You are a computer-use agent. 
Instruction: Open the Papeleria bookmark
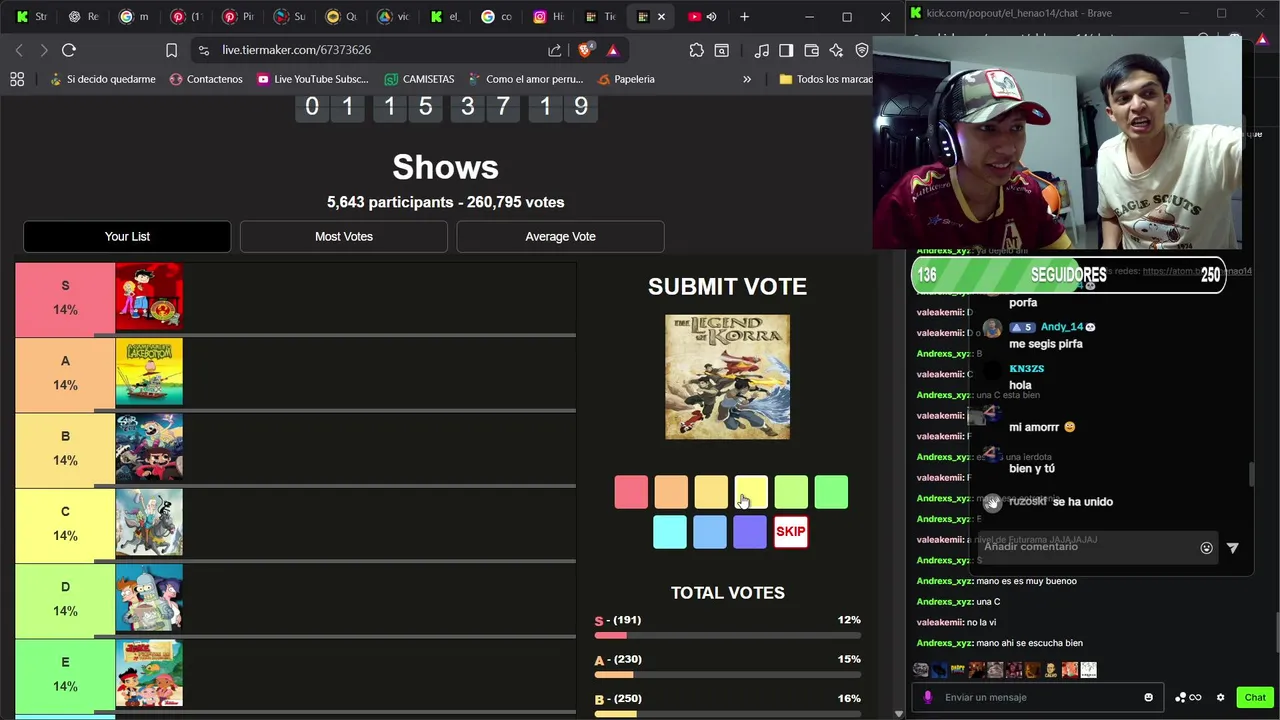pos(626,79)
